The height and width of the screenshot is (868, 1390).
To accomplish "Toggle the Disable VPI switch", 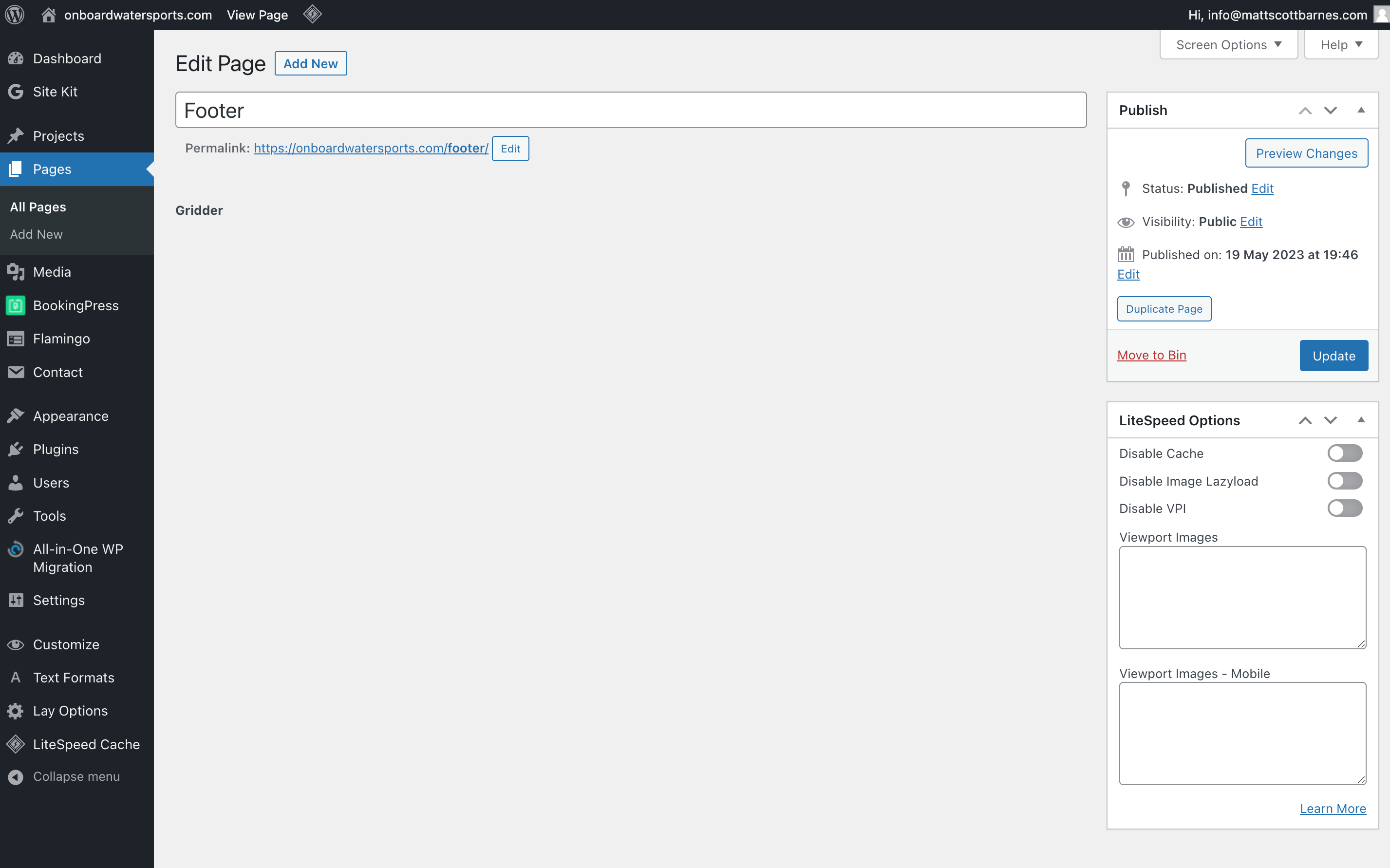I will [x=1344, y=509].
